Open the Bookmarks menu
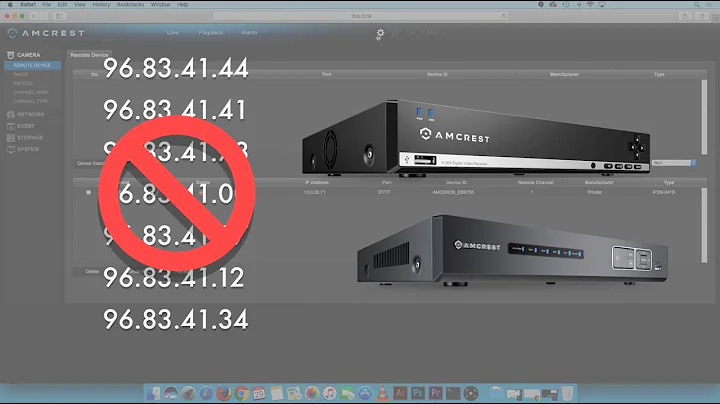This screenshot has height=404, width=720. point(130,5)
